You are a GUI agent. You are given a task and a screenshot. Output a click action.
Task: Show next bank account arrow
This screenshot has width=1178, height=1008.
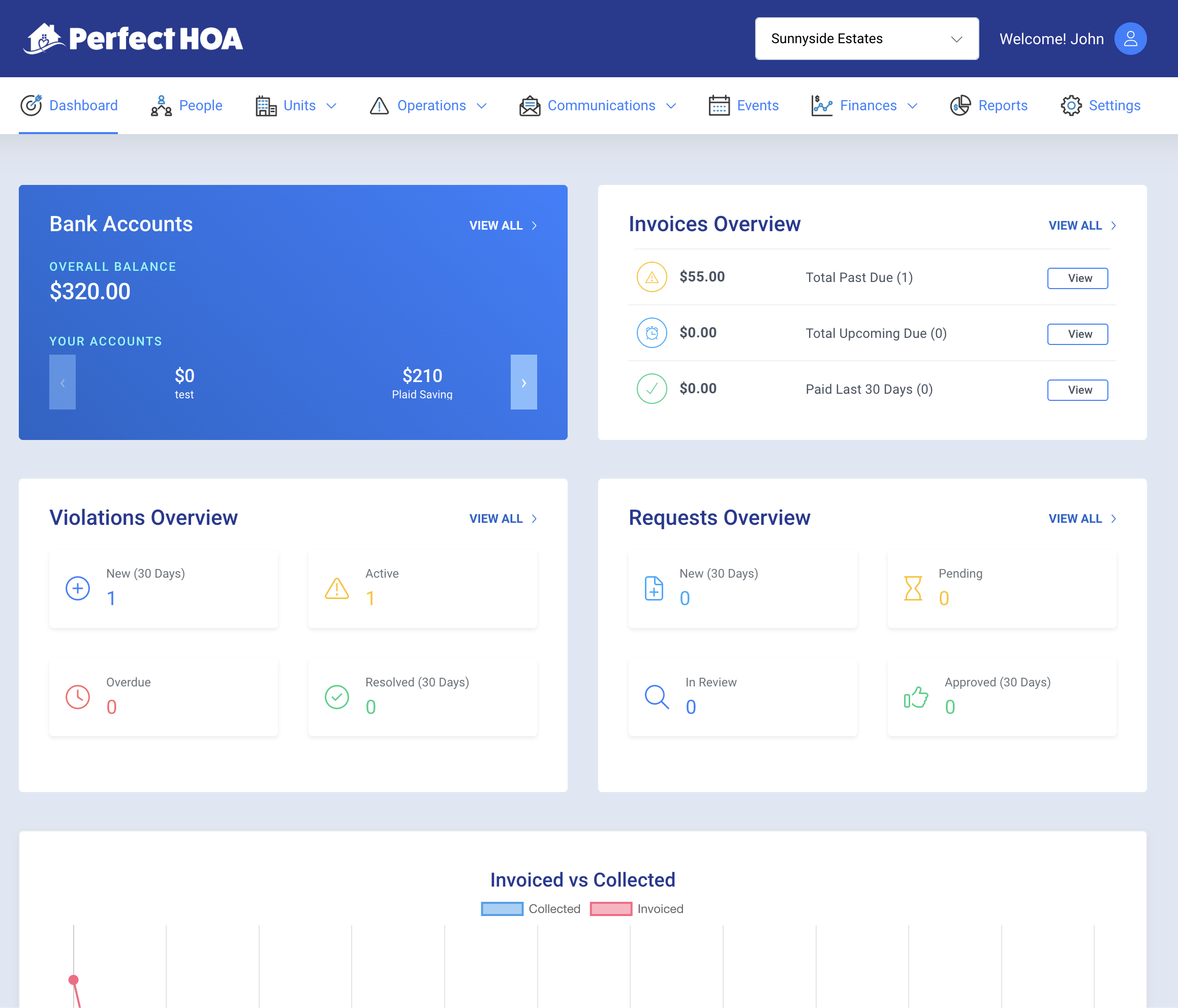pos(523,382)
